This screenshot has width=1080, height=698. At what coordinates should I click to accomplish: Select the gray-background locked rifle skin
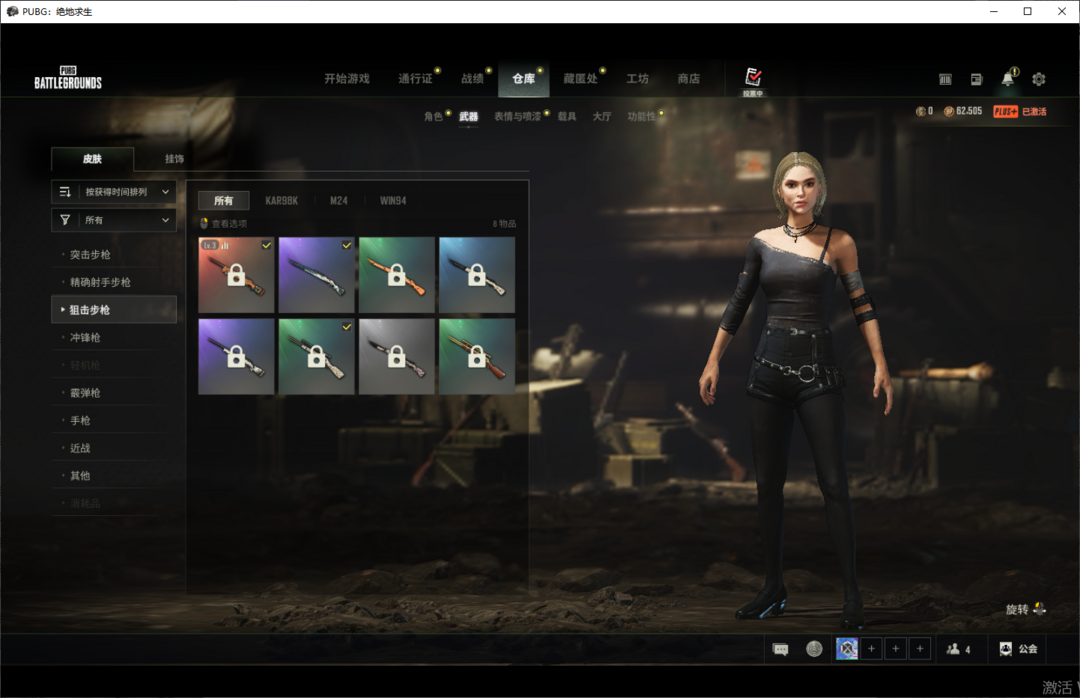pyautogui.click(x=397, y=356)
